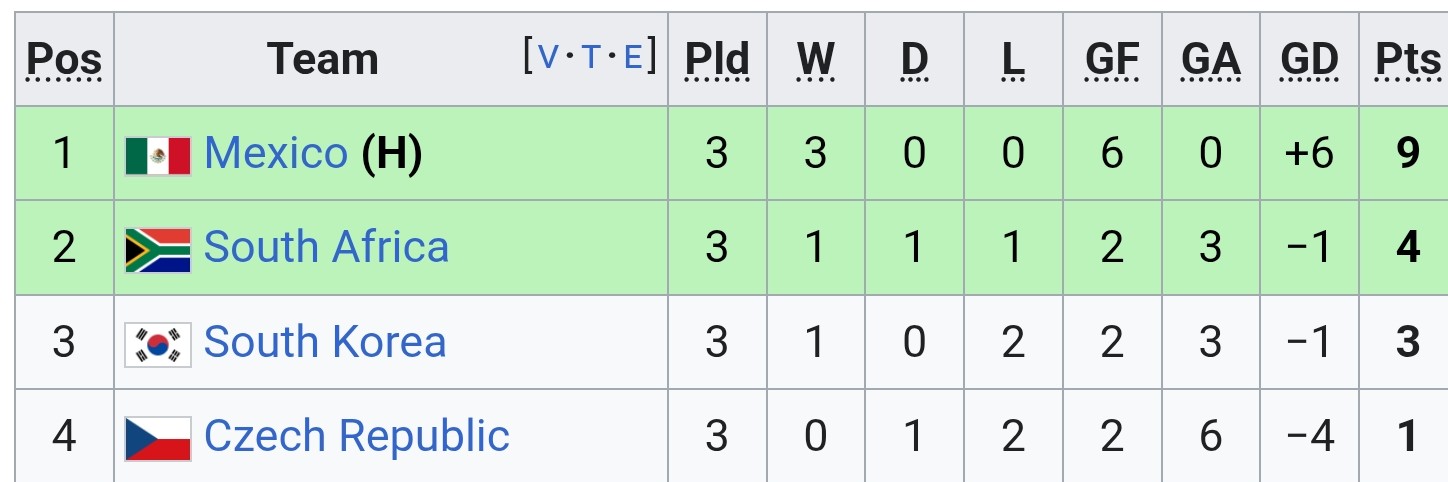Click the South Africa flag icon
The image size is (1448, 482).
(158, 250)
